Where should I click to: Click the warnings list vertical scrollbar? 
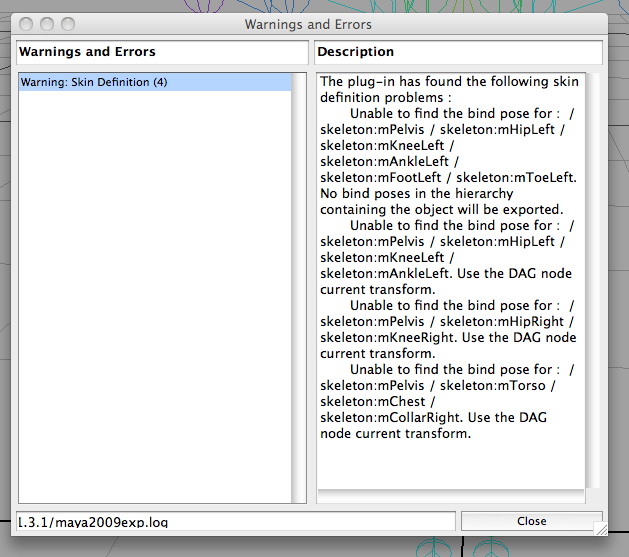(x=298, y=286)
